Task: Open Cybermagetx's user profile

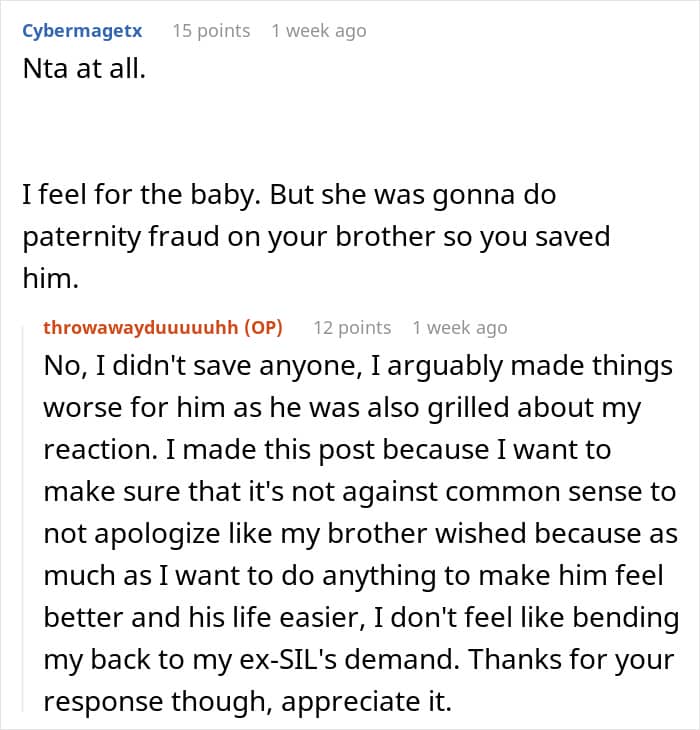Action: [82, 32]
